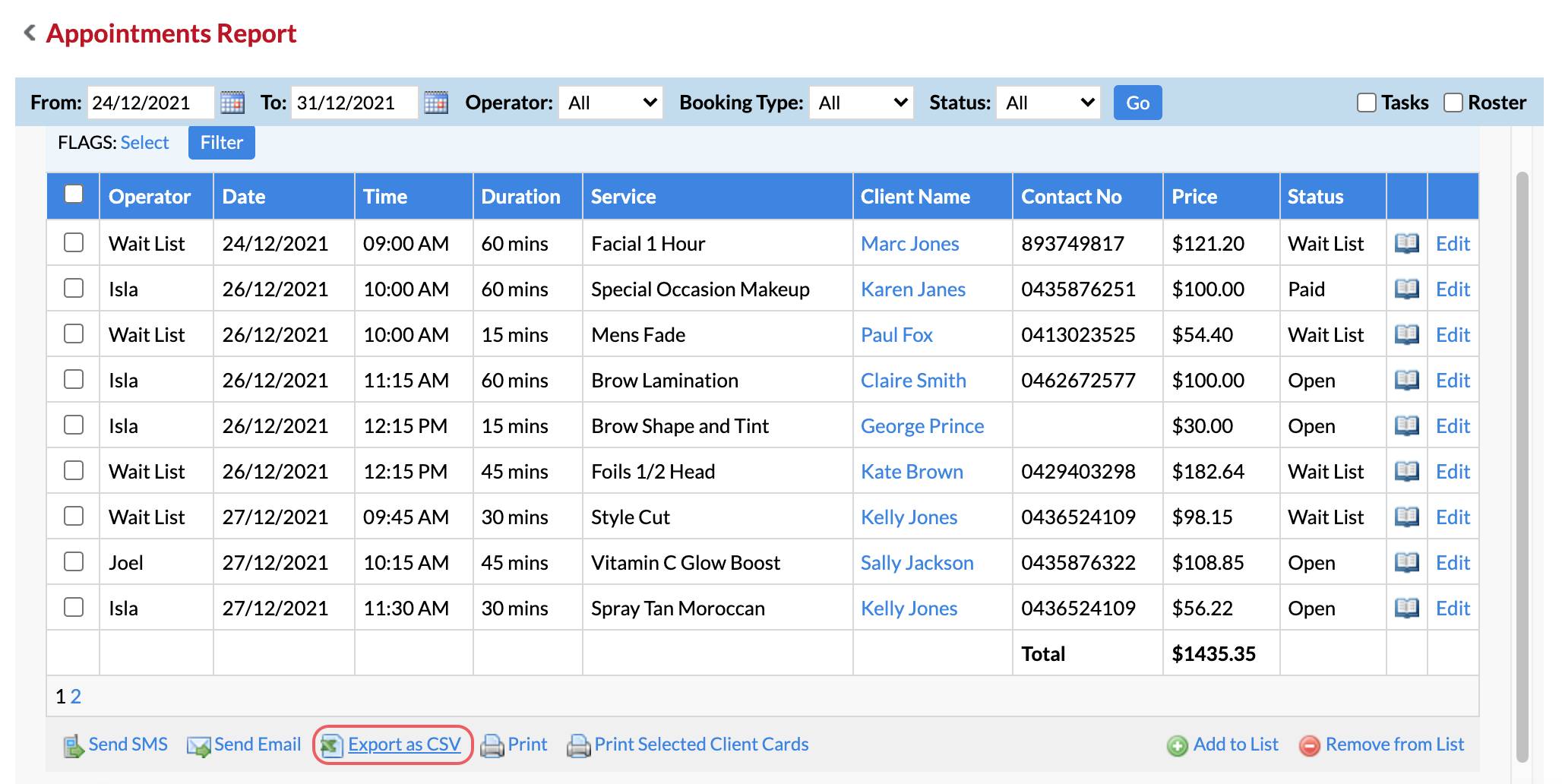Viewport: 1562px width, 784px height.
Task: Tick the checkbox for Sally Jackson appointment
Action: click(x=74, y=561)
